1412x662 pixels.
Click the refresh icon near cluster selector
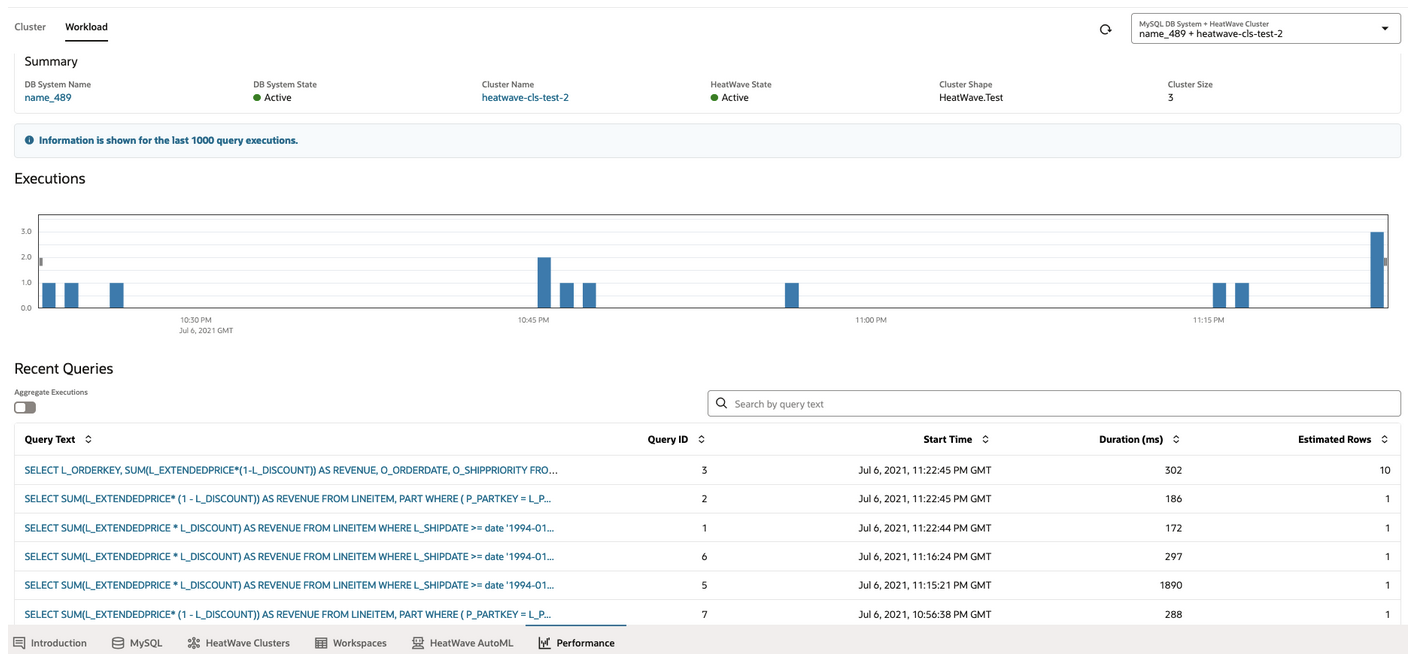1105,29
